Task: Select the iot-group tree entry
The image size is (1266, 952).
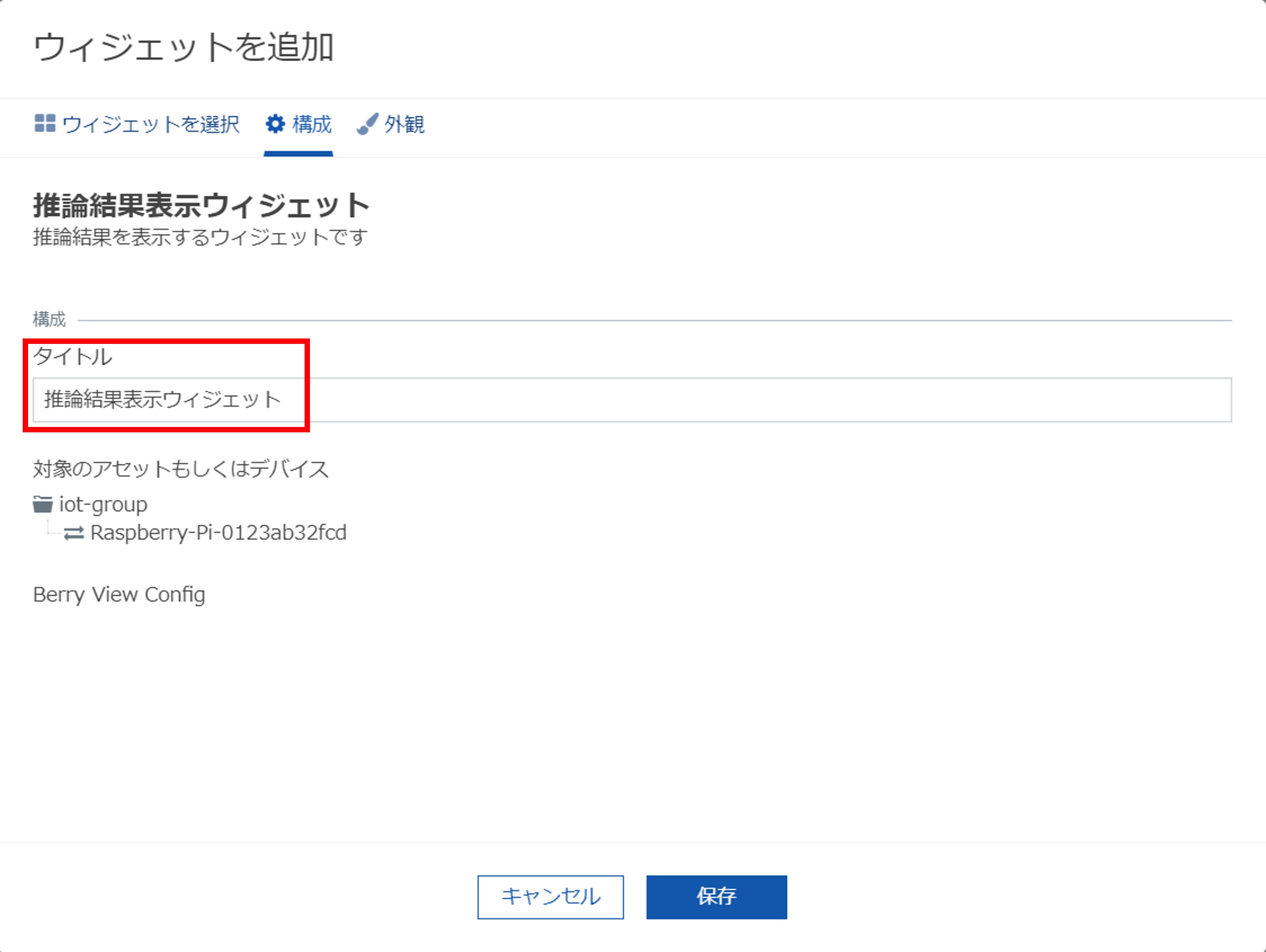Action: click(103, 504)
